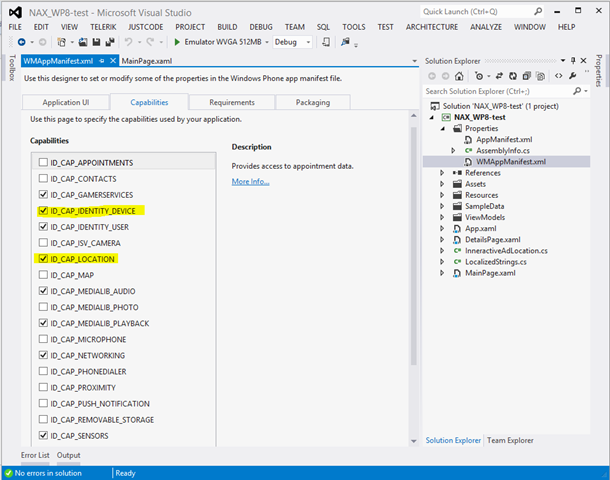Select MainPage.xaml in the Solution Explorer tree

point(490,273)
